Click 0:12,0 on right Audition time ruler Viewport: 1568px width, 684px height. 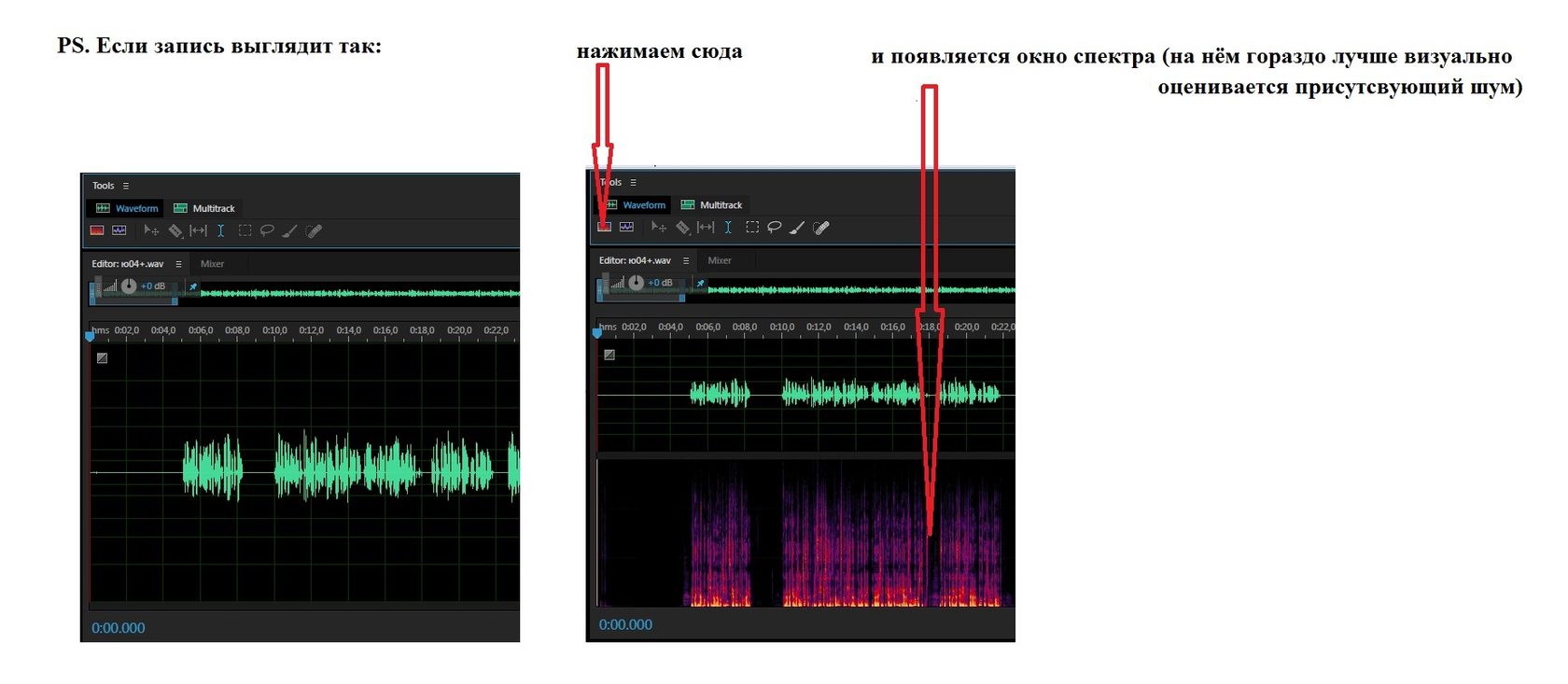pos(819,327)
